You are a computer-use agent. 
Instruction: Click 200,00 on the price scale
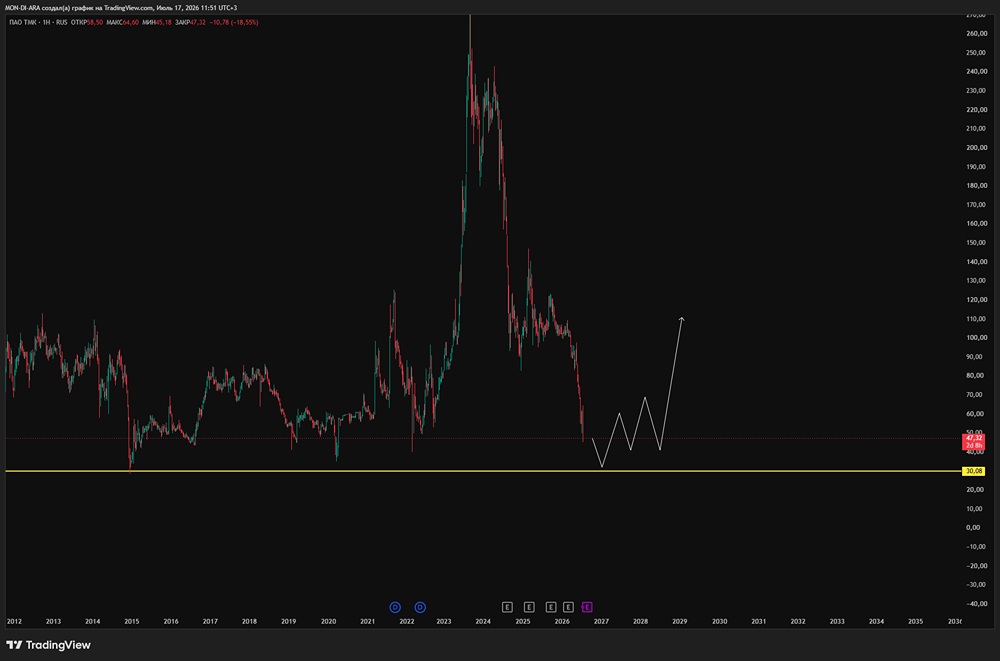coord(976,147)
